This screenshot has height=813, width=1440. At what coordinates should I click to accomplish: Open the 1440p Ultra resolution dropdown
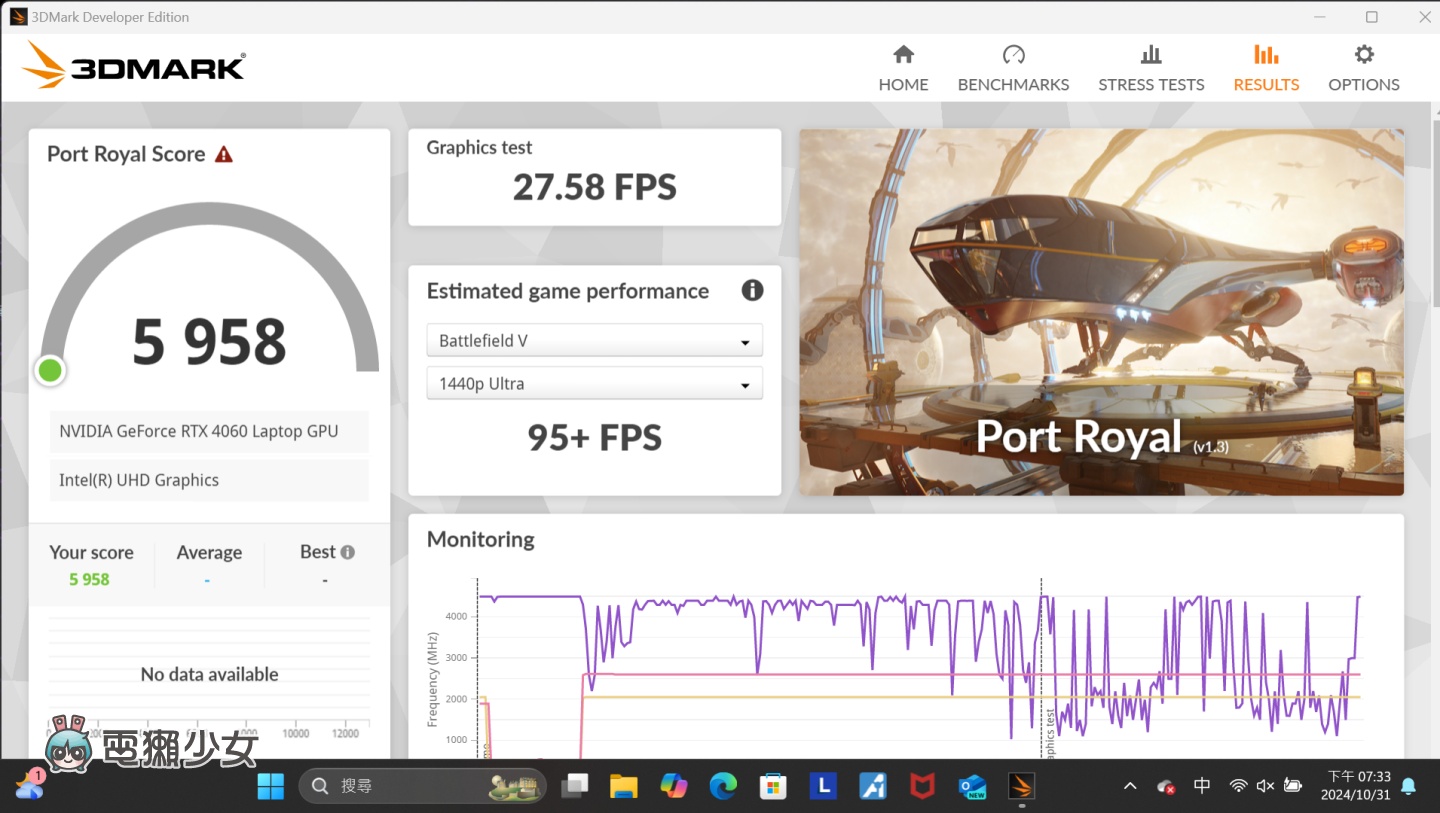[594, 384]
